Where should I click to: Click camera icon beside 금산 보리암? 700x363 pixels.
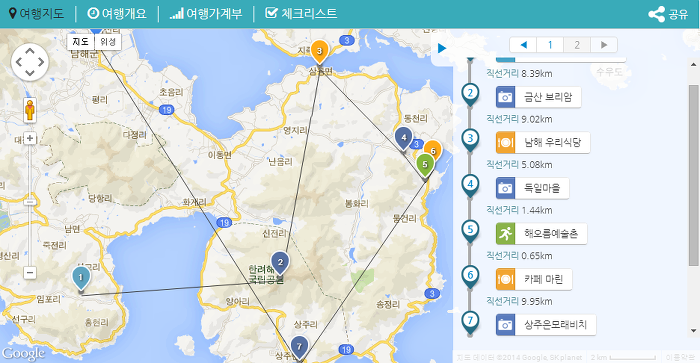coord(505,97)
